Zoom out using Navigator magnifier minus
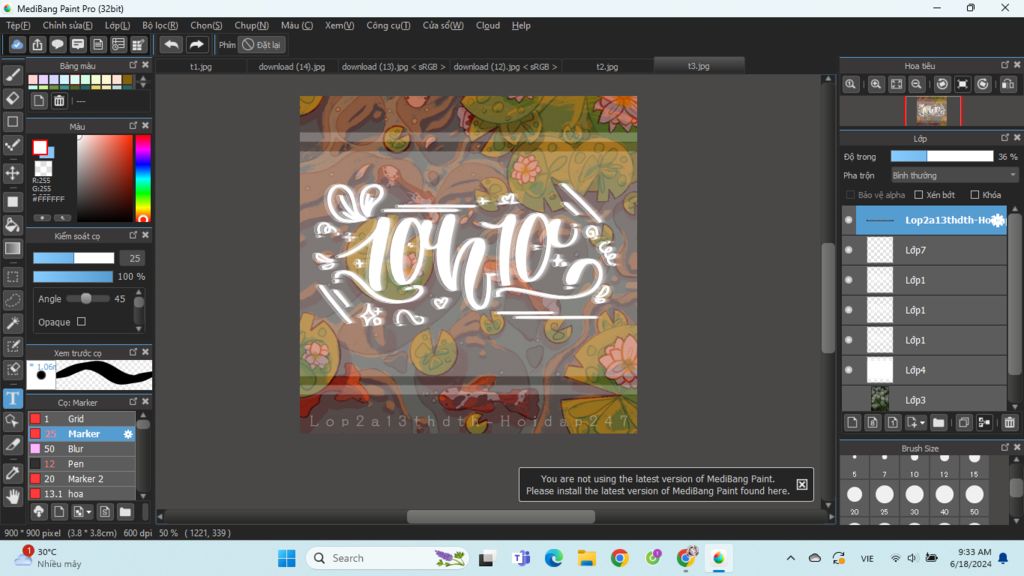The image size is (1024, 576). coord(917,84)
